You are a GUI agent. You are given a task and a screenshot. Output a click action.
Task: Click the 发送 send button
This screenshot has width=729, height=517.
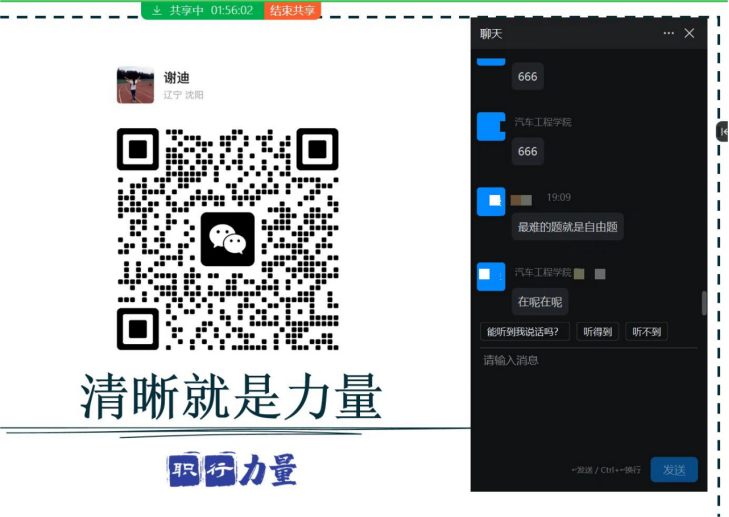click(674, 470)
